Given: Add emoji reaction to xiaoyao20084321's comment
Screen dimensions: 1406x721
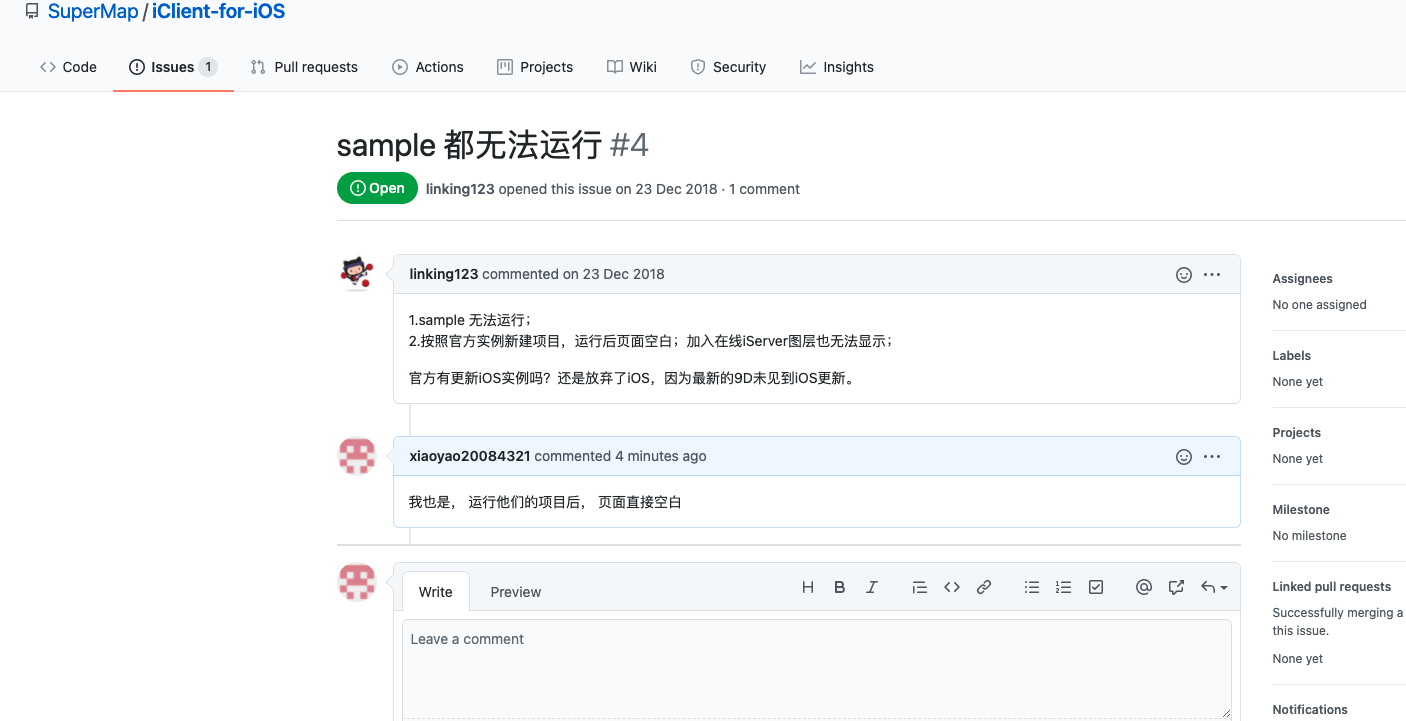Looking at the screenshot, I should tap(1184, 457).
